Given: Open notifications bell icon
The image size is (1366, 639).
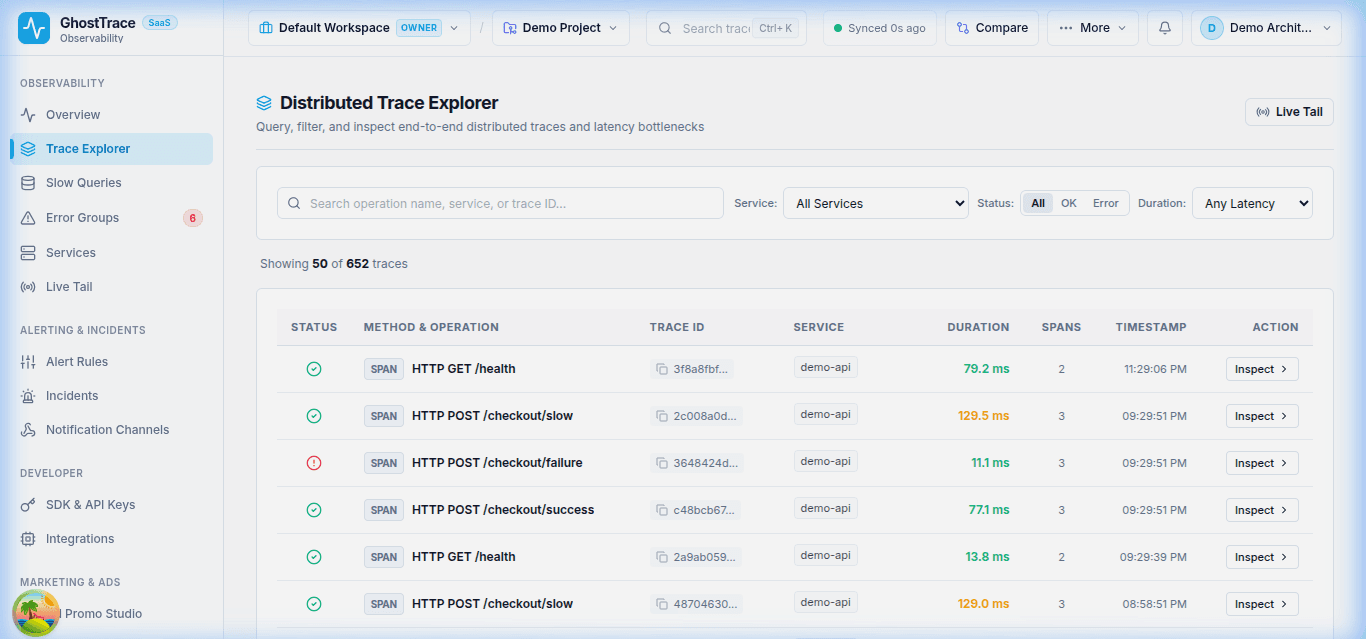Looking at the screenshot, I should click(x=1164, y=28).
